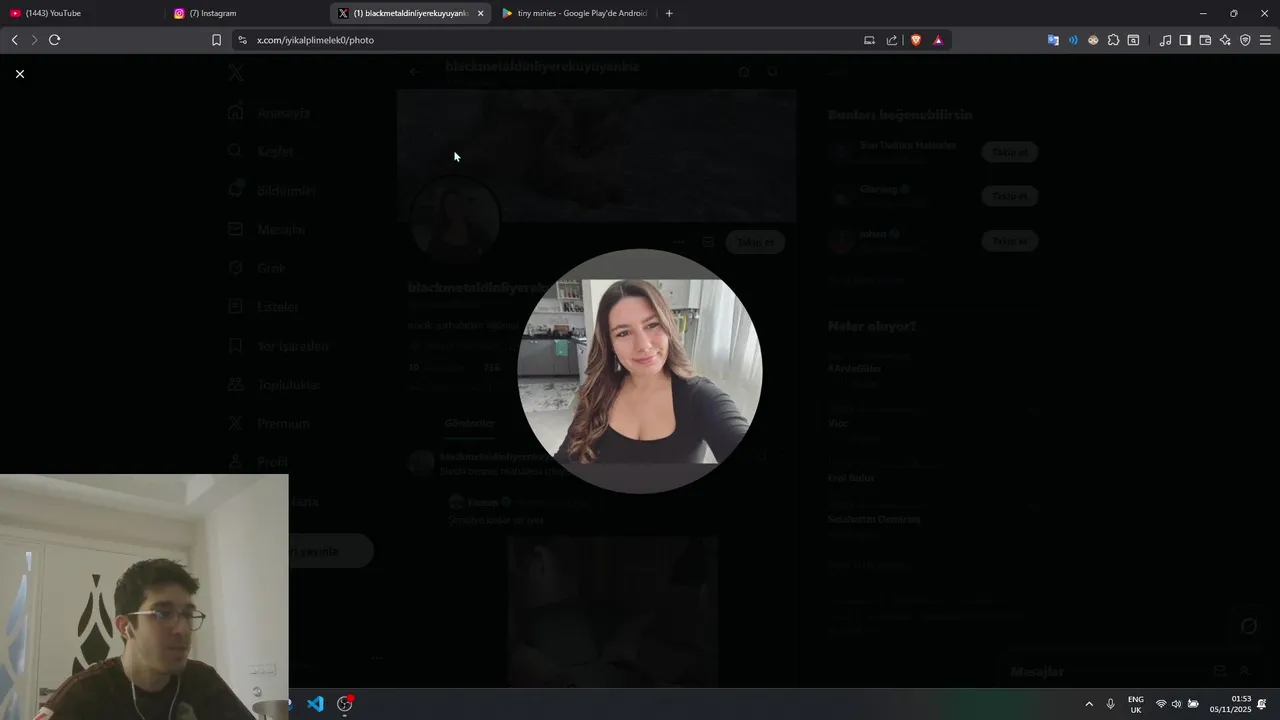1280x720 pixels.
Task: Open the Brave Wallet icon
Action: pyautogui.click(x=1205, y=40)
